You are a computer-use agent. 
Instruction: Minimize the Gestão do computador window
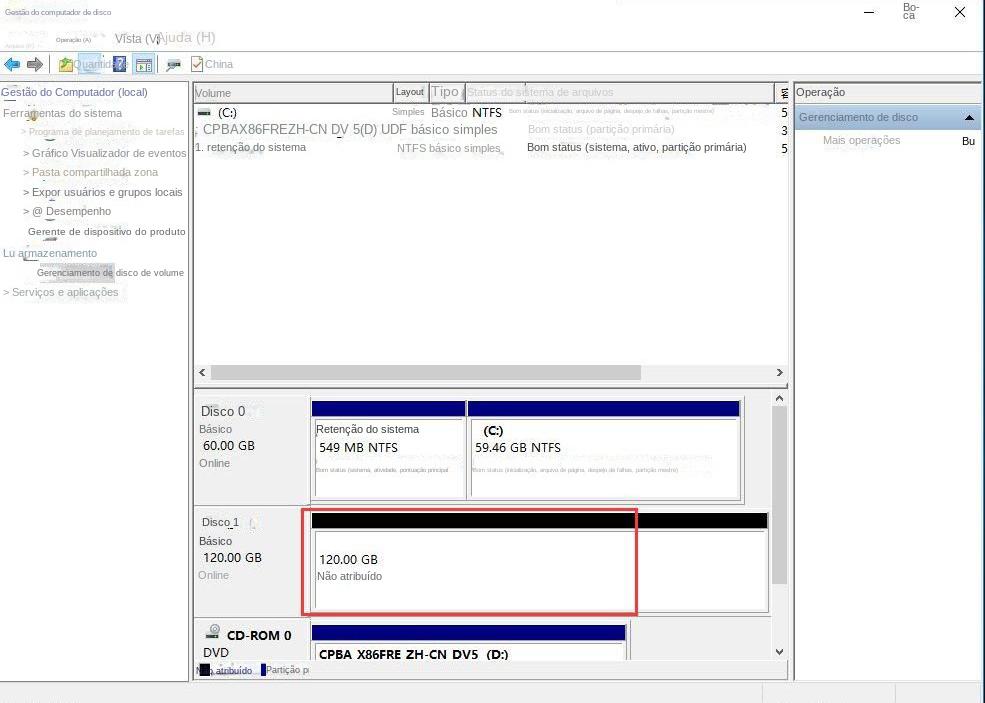click(869, 12)
